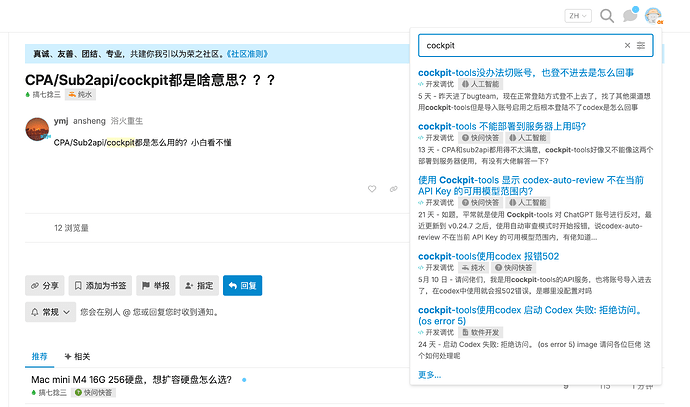Open the 常规 notification level dropdown

[x=50, y=312]
